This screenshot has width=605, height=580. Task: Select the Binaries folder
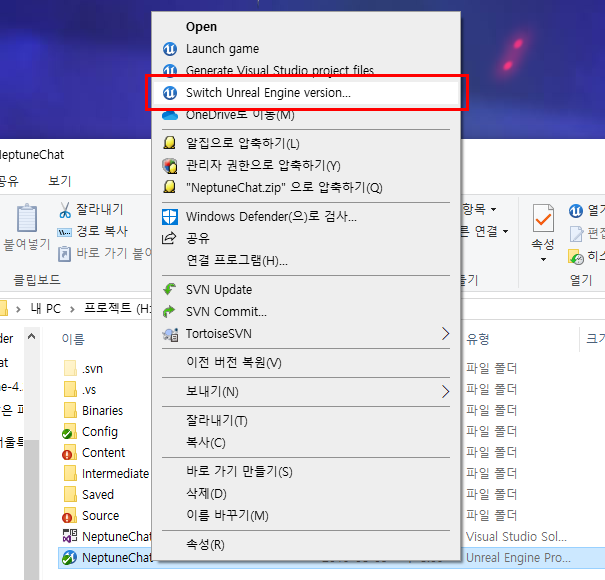(93, 410)
